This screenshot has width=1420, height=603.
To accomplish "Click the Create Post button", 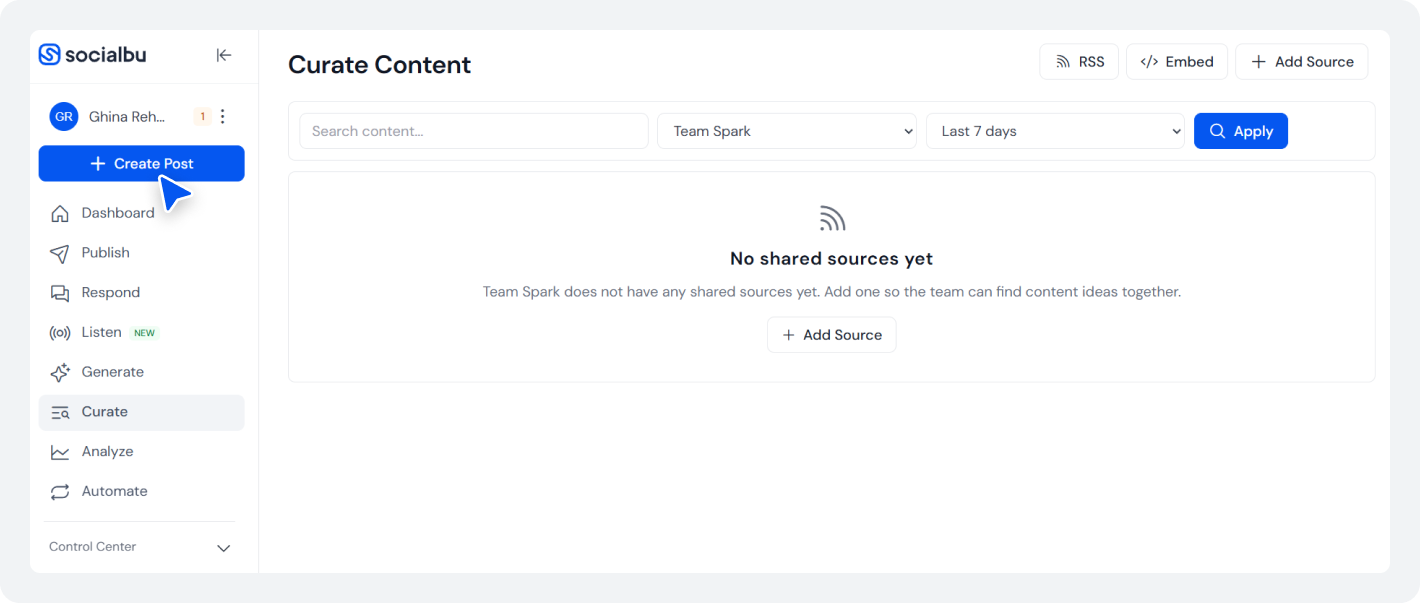I will pyautogui.click(x=141, y=164).
